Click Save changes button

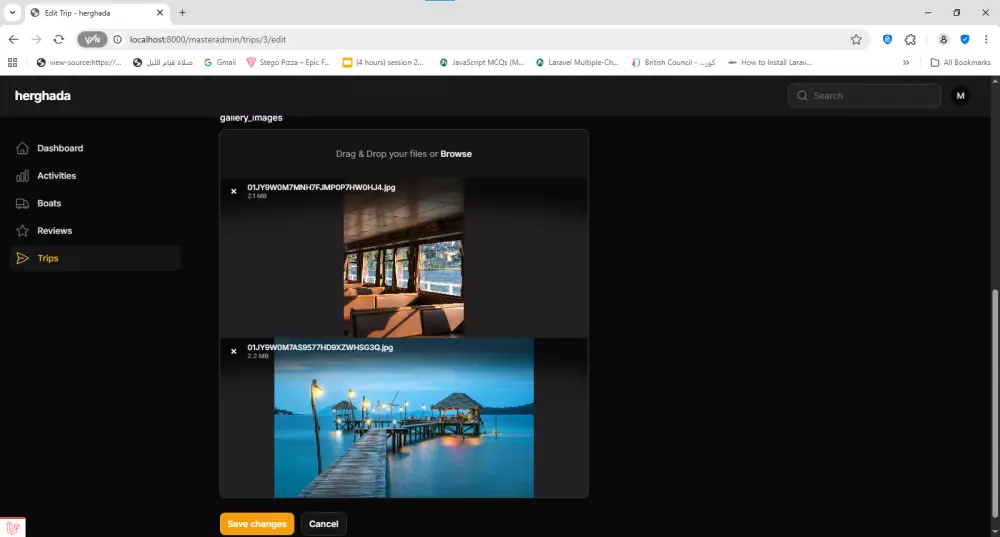point(257,524)
